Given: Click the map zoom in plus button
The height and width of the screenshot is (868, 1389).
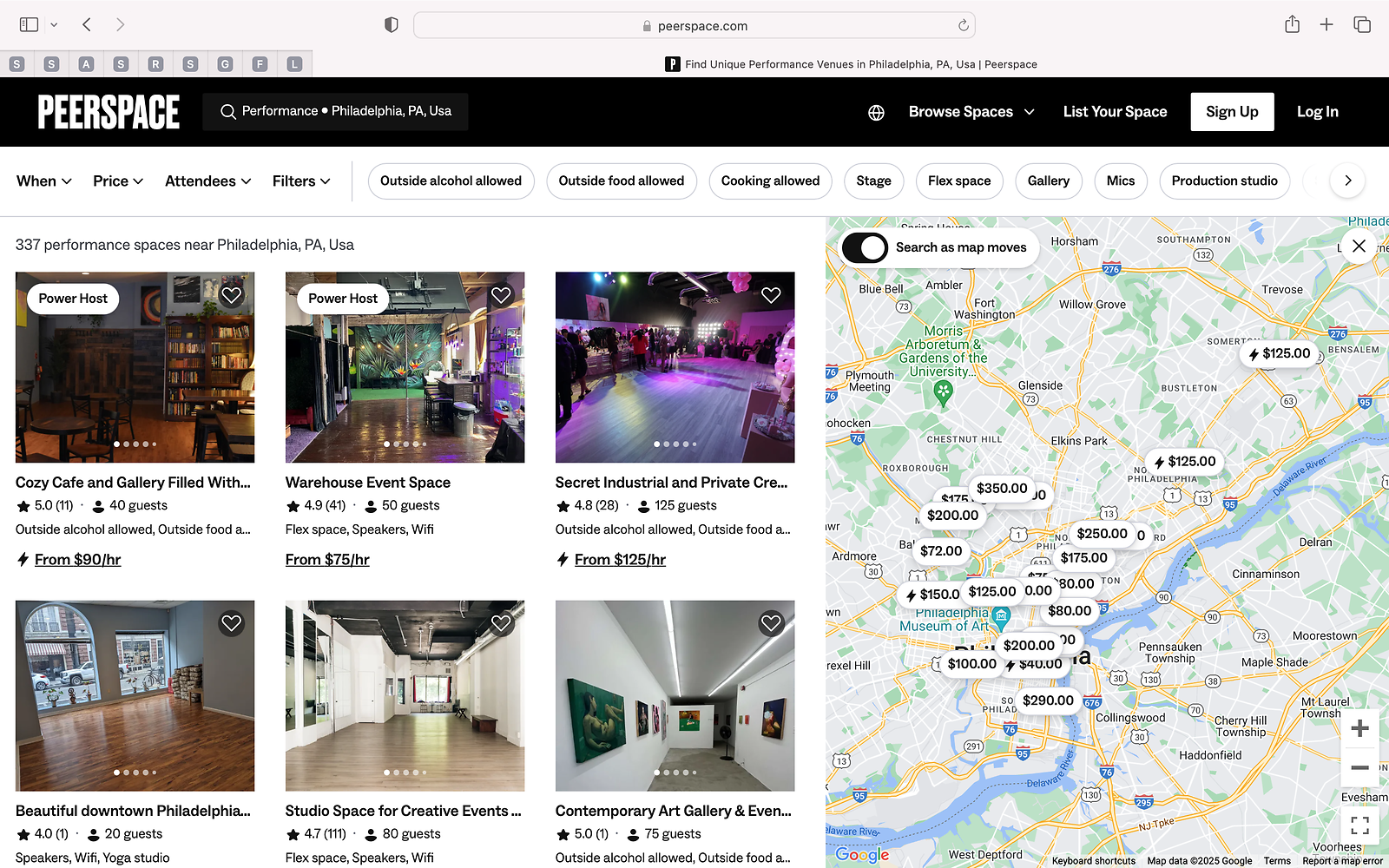Looking at the screenshot, I should (x=1359, y=728).
